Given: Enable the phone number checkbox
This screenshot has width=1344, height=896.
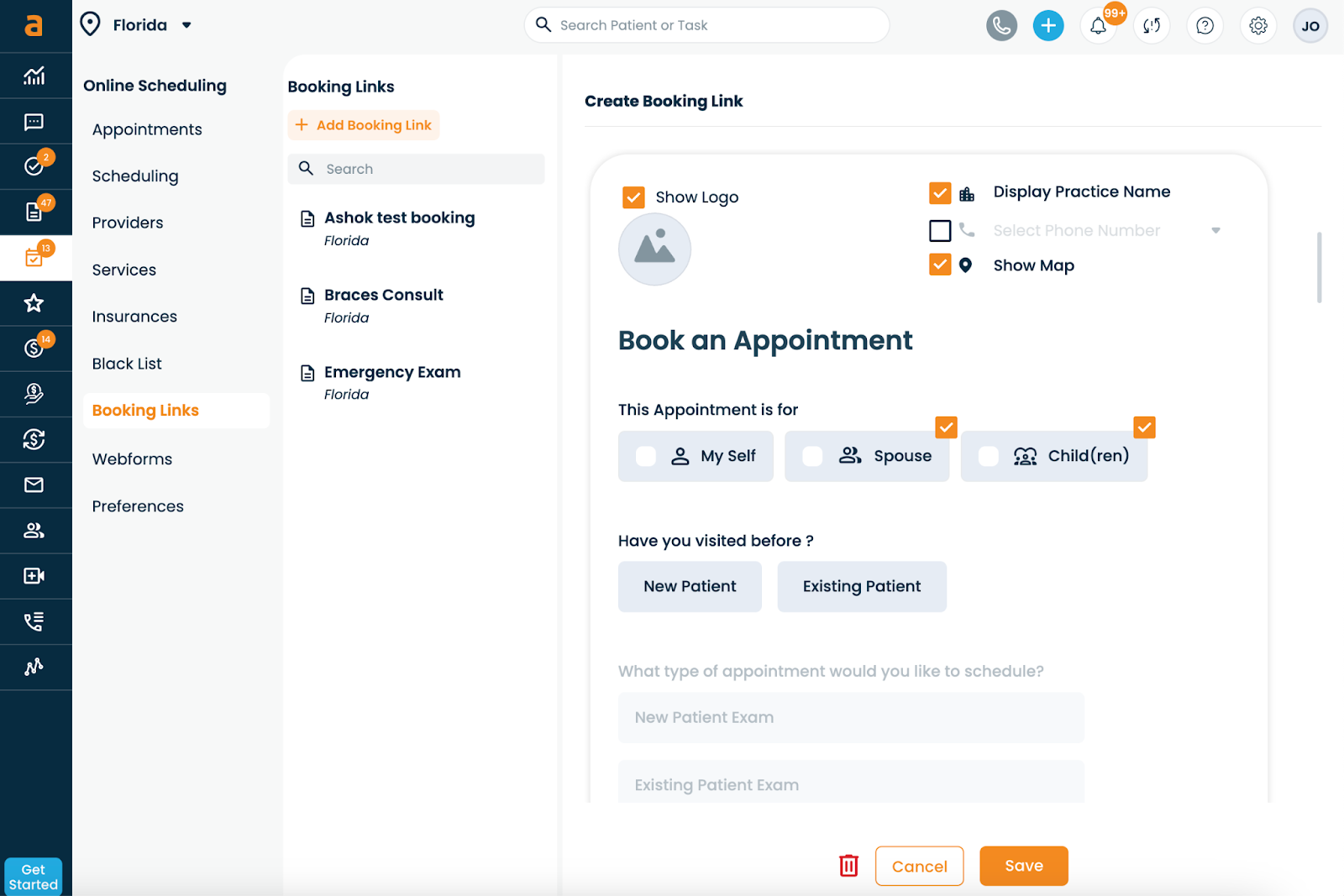Looking at the screenshot, I should (940, 230).
